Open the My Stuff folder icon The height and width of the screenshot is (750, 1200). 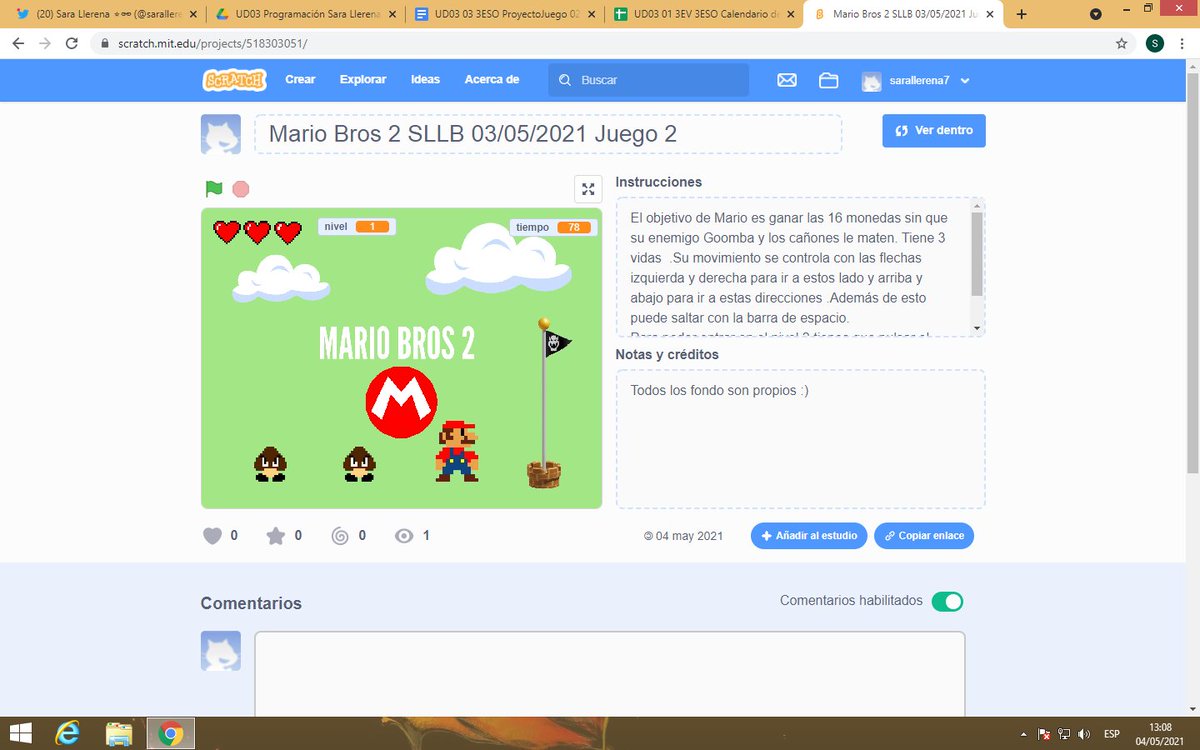(x=828, y=80)
